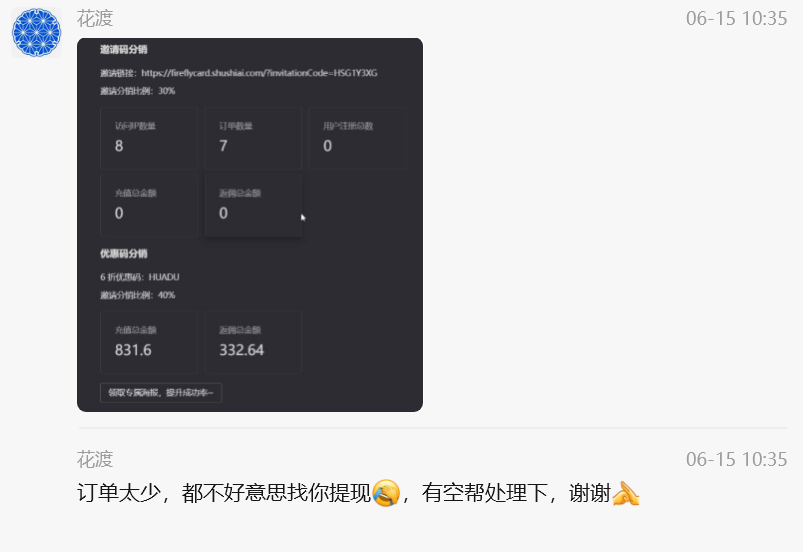Viewport: 803px width, 552px height.
Task: Click the 返佣总金额 card showing 332.64
Action: pyautogui.click(x=253, y=342)
